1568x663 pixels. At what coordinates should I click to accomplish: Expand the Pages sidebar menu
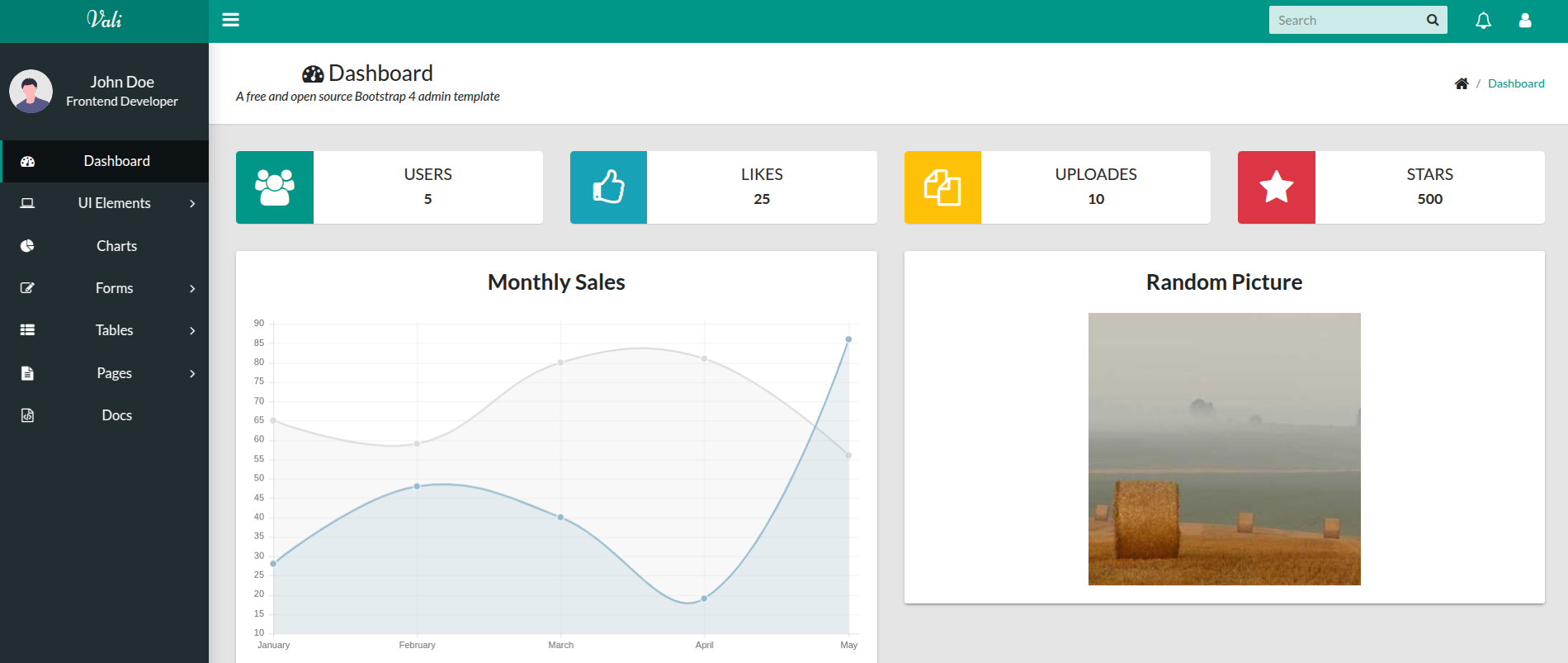pos(114,373)
